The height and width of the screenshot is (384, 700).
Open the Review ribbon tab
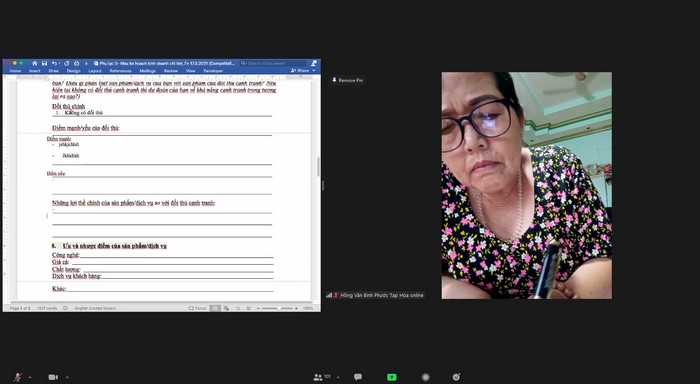click(x=171, y=71)
